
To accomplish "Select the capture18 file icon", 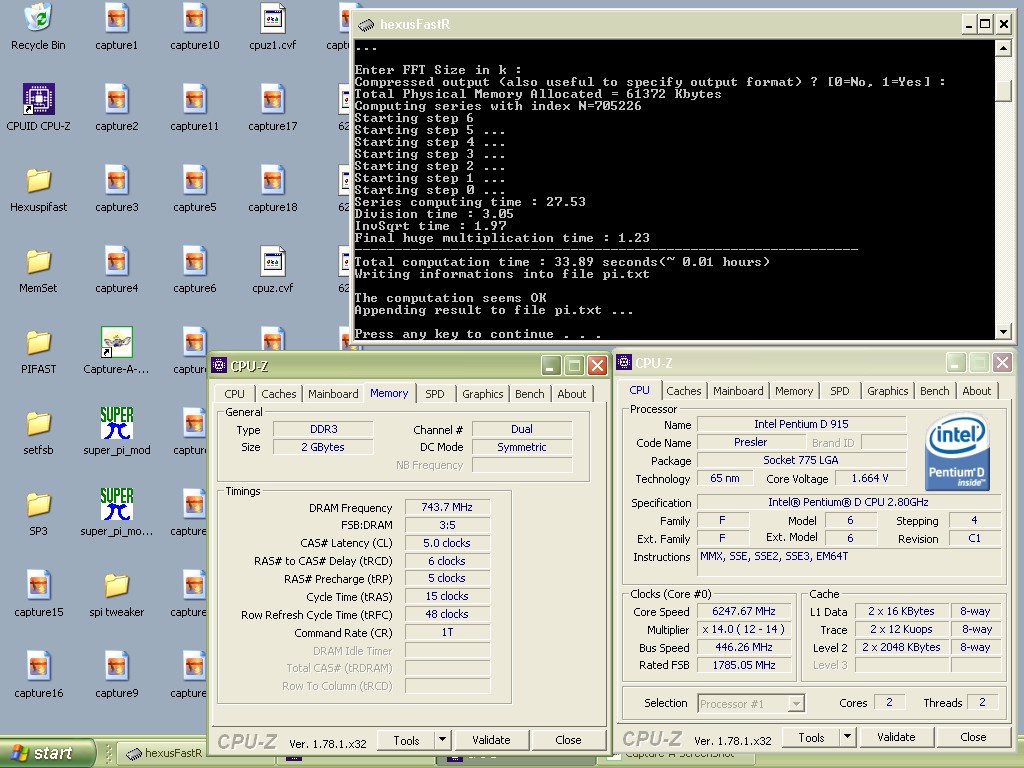I will pos(272,181).
